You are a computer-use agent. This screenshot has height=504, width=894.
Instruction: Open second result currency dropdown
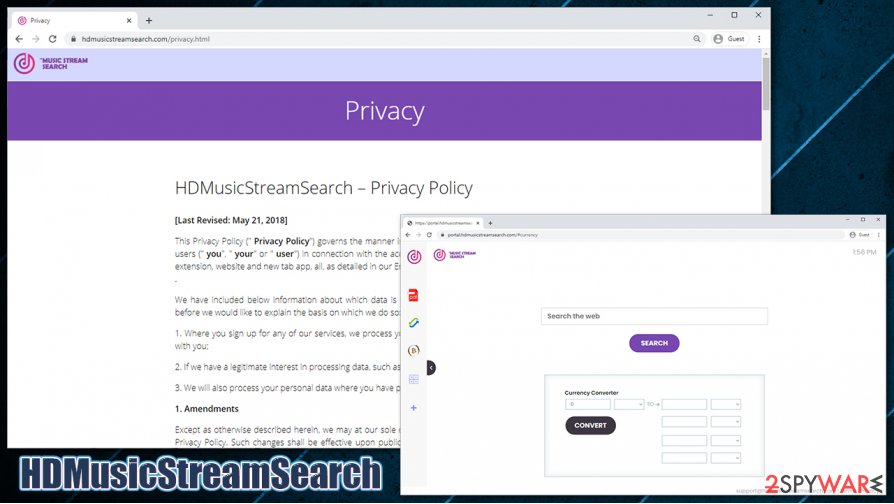pyautogui.click(x=725, y=422)
